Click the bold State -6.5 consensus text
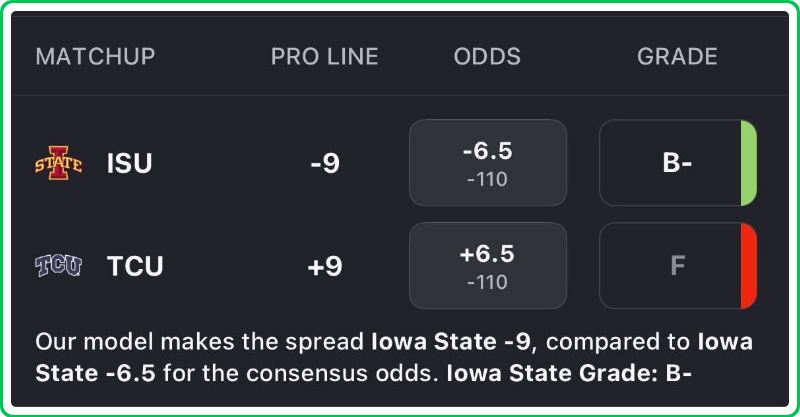The height and width of the screenshot is (417, 800). click(x=96, y=374)
